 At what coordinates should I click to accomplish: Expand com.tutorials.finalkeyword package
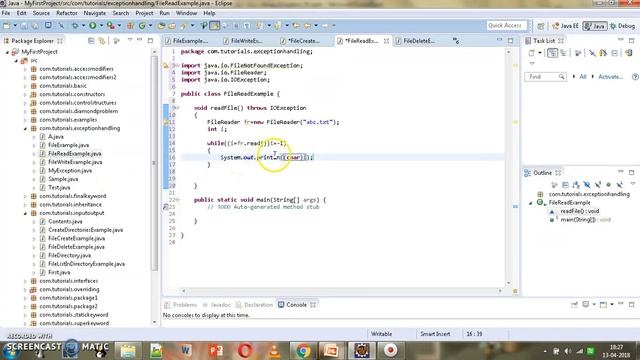point(25,196)
